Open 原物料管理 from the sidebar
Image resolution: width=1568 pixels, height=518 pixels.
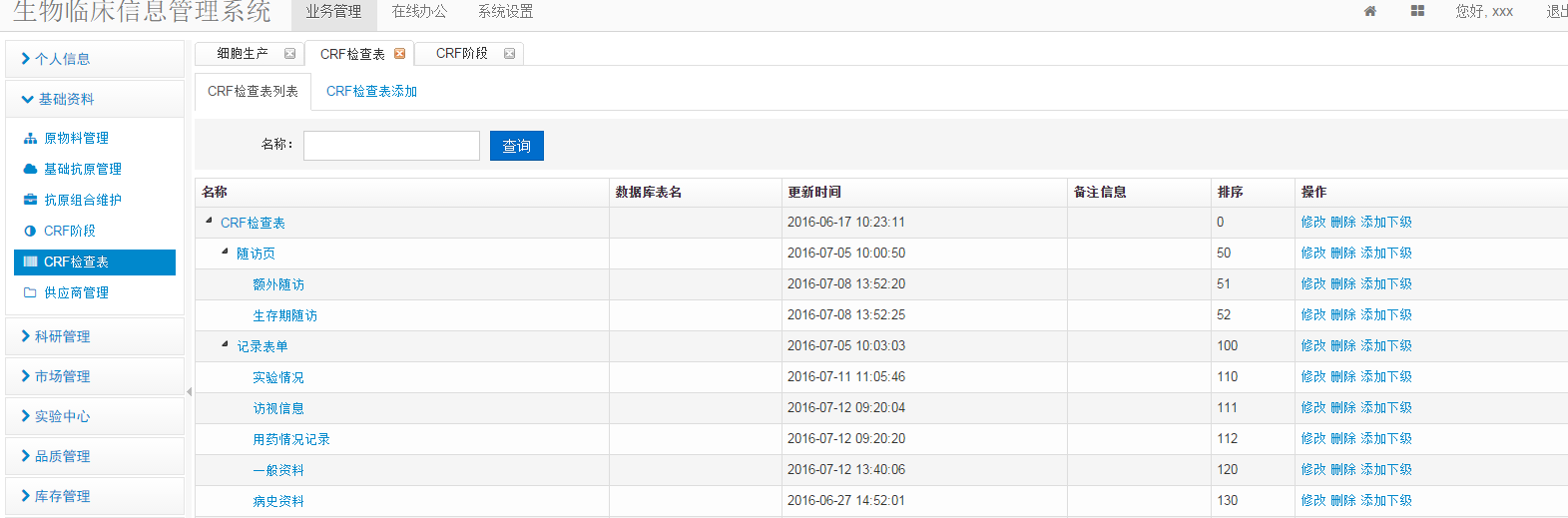(76, 138)
